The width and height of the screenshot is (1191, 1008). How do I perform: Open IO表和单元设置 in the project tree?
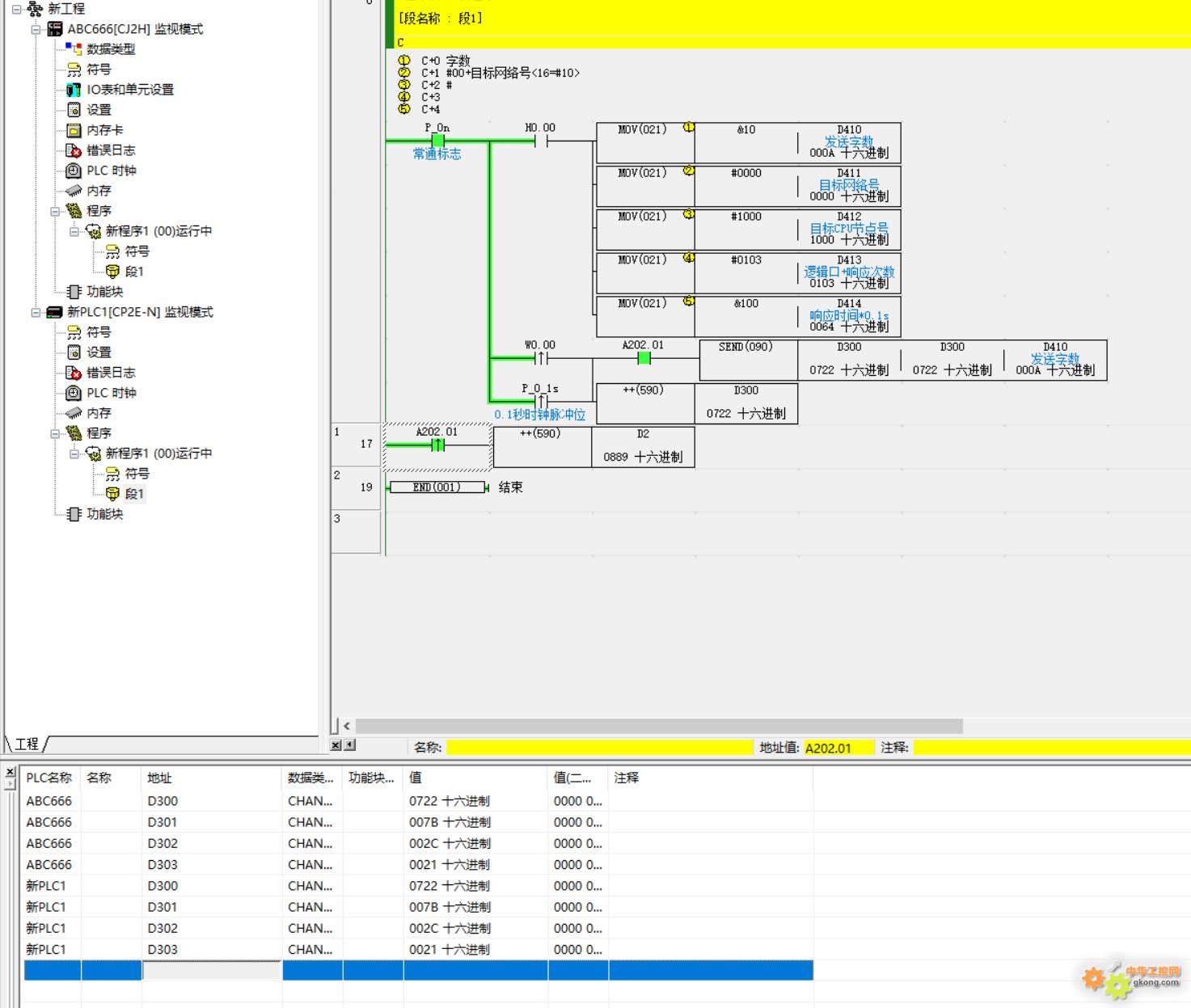[x=129, y=90]
